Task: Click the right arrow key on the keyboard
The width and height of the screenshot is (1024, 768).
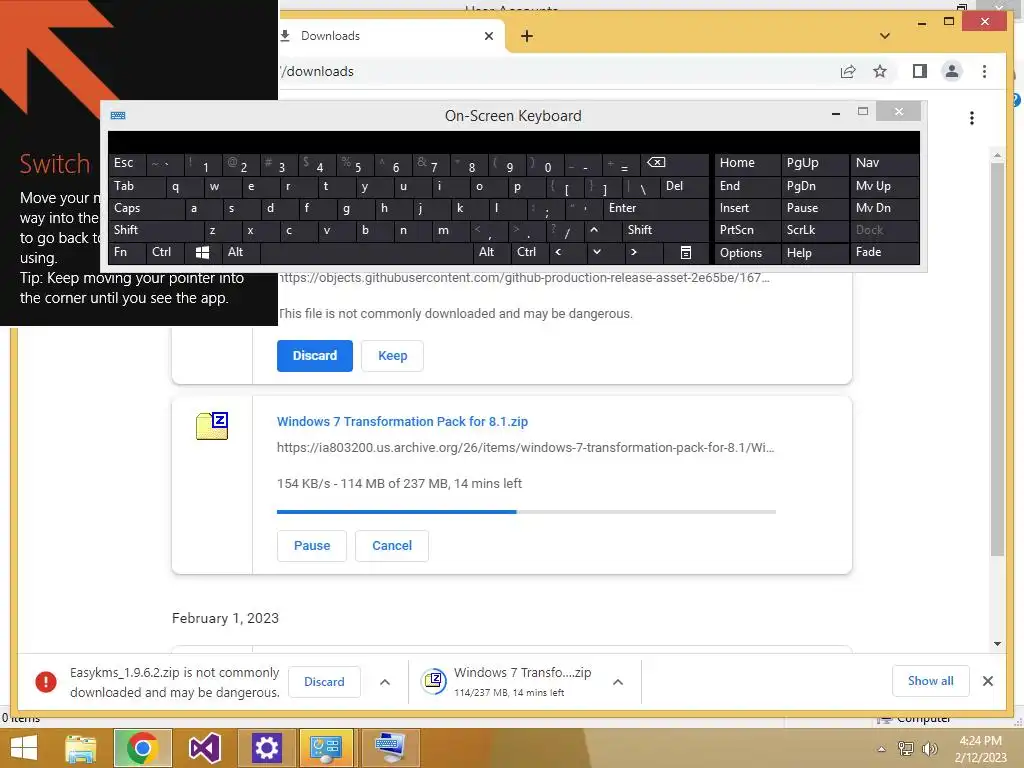Action: pyautogui.click(x=633, y=252)
